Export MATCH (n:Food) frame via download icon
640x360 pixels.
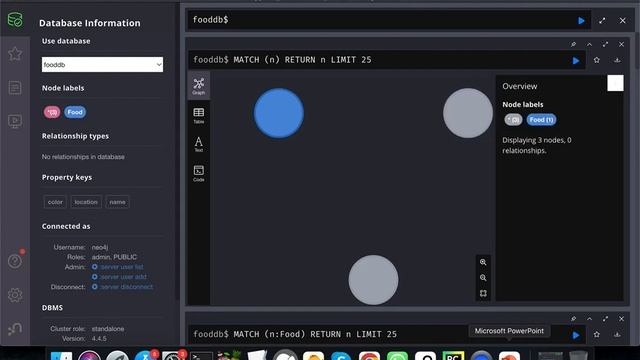pyautogui.click(x=617, y=335)
